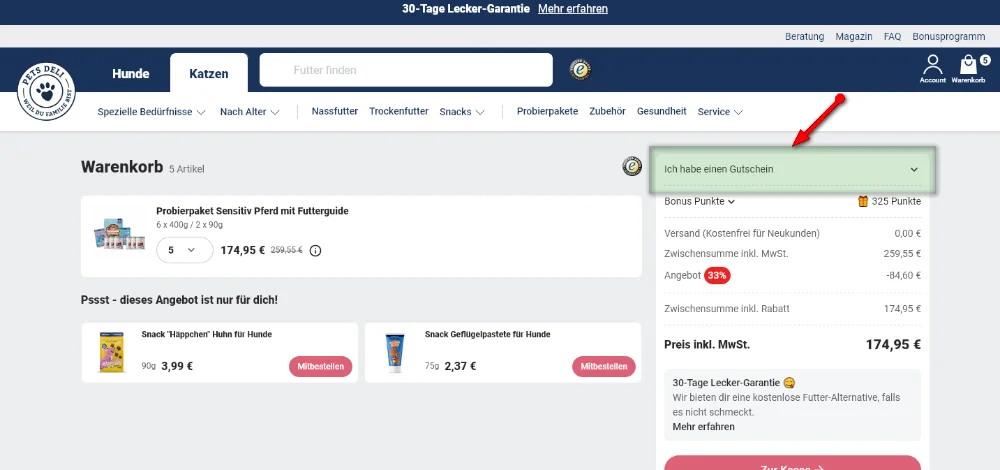Click the 'Futter finden' search field
The width and height of the screenshot is (1000, 470).
click(406, 70)
